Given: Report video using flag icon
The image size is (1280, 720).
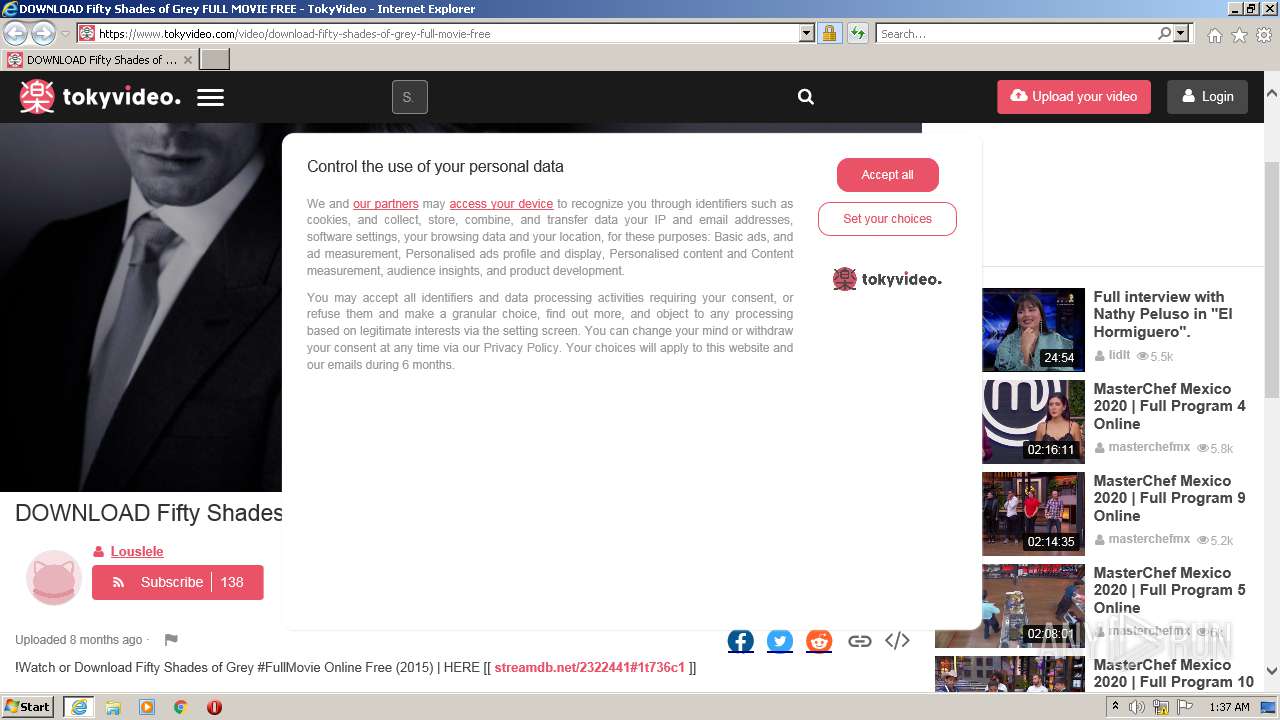Looking at the screenshot, I should [171, 640].
